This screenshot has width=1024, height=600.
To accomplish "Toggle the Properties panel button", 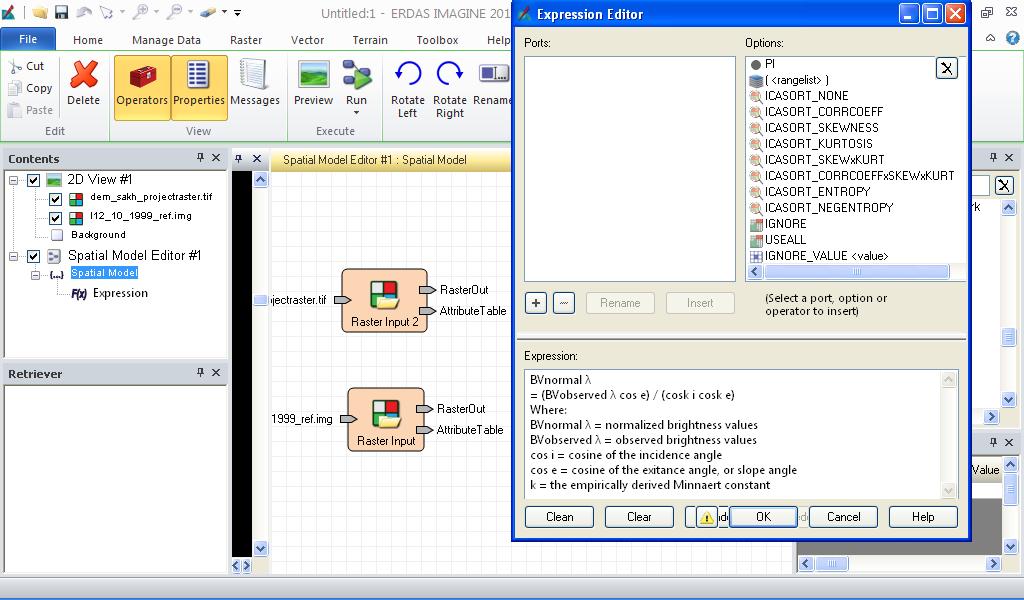I will point(199,87).
